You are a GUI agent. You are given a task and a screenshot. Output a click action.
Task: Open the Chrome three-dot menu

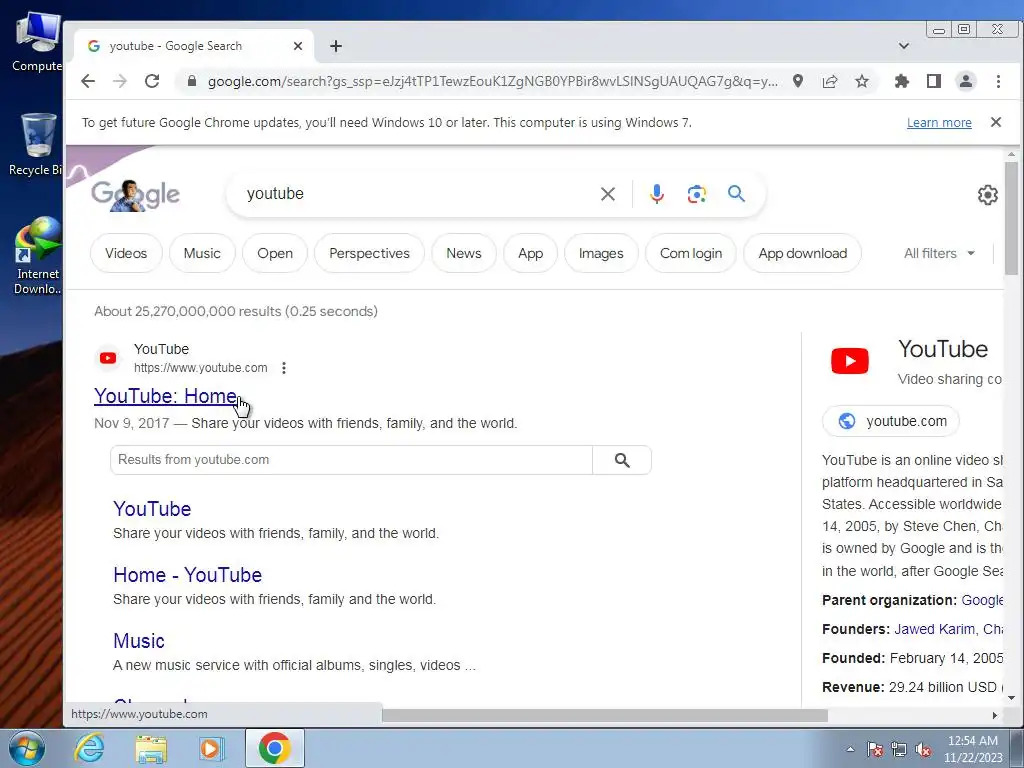tap(998, 81)
